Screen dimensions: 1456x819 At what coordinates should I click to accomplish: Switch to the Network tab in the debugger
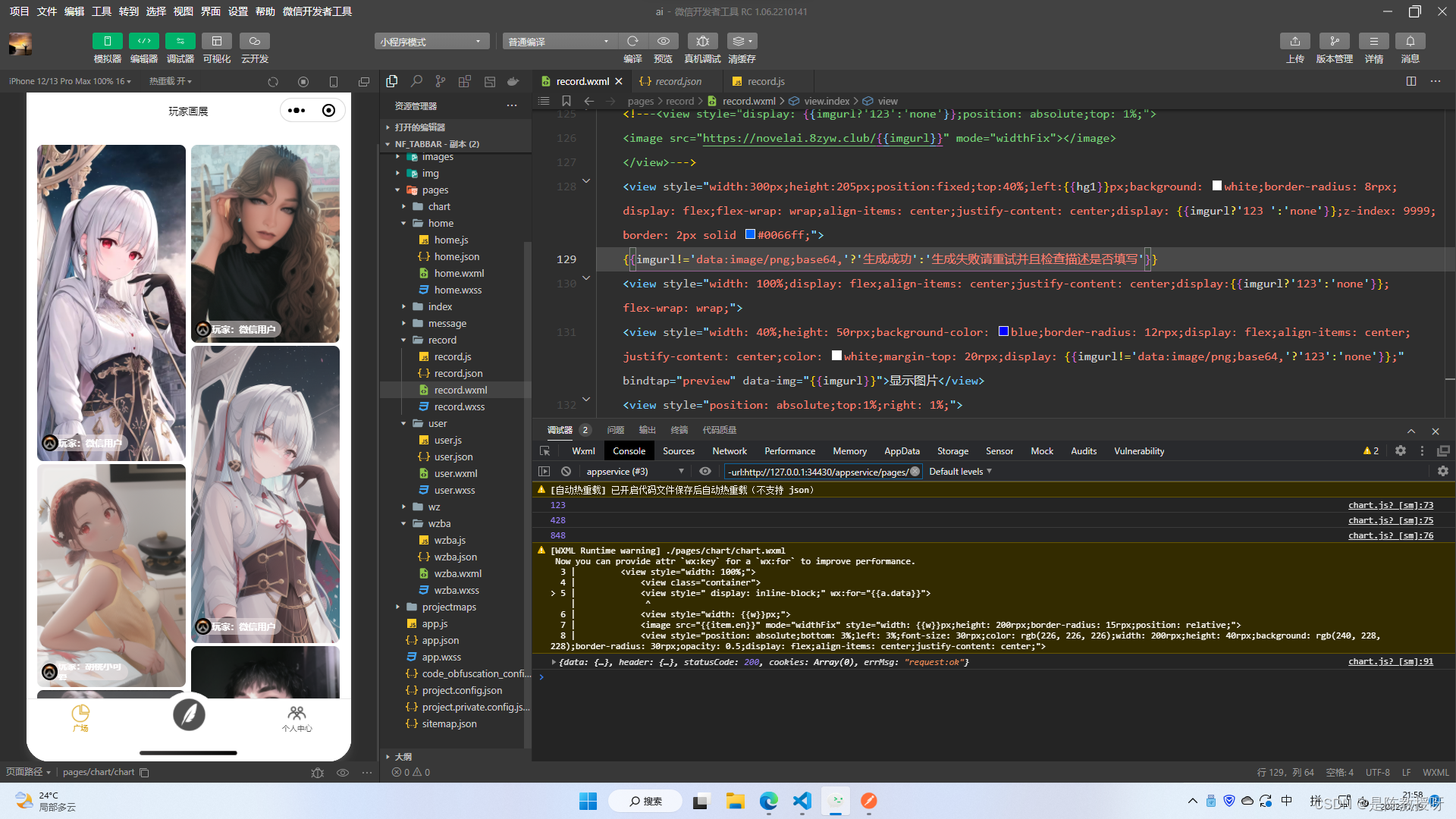click(729, 450)
